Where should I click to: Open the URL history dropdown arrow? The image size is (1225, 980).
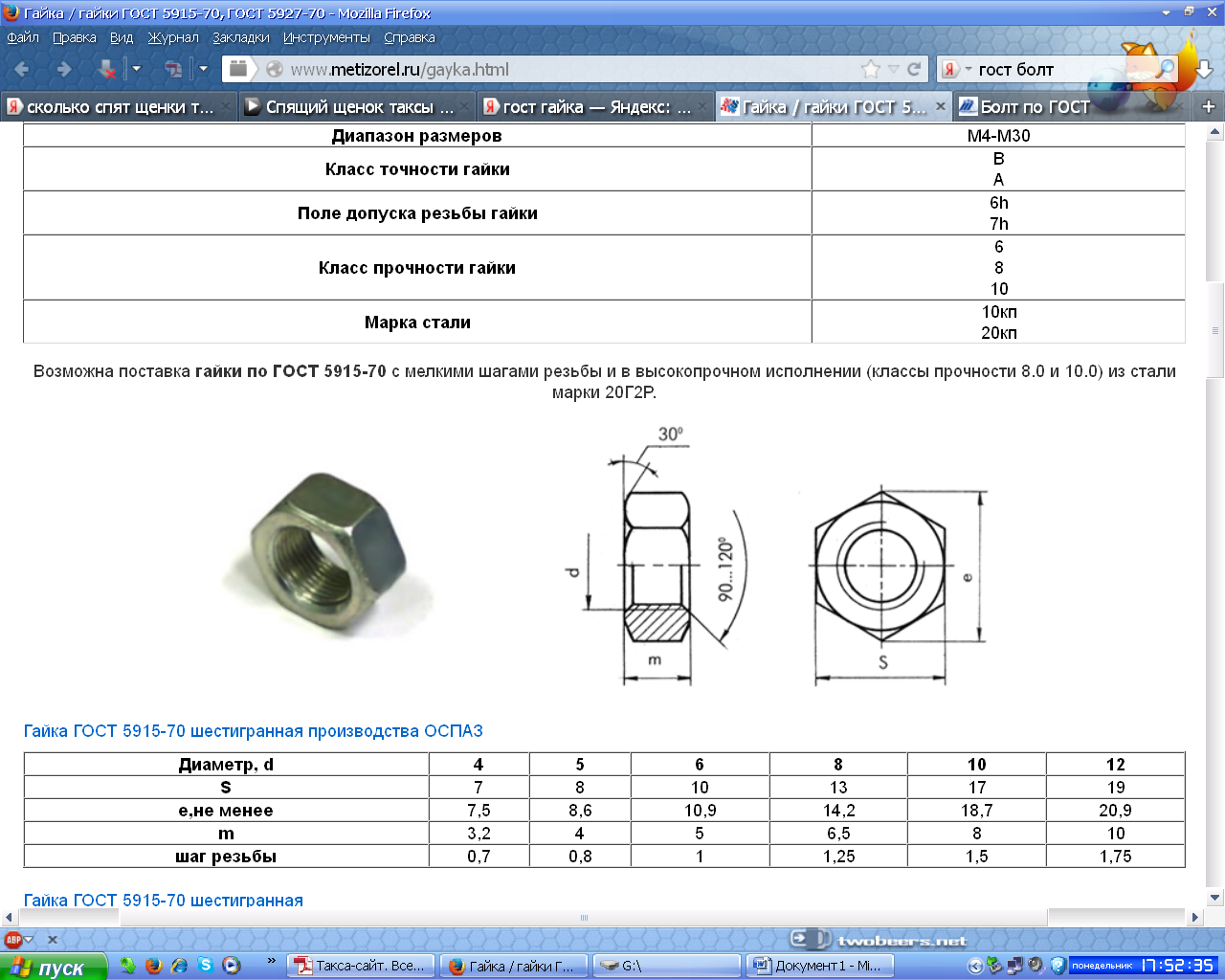[x=893, y=69]
